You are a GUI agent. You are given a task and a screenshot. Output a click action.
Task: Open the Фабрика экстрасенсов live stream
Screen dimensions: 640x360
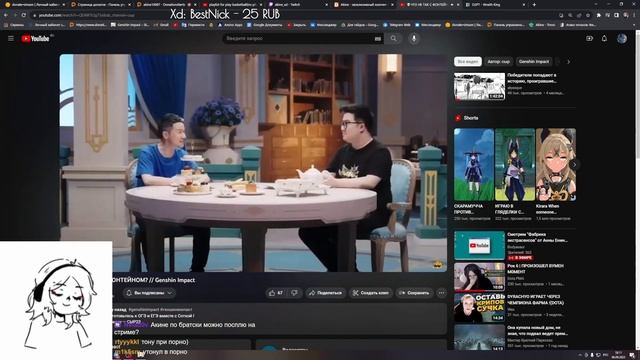click(479, 245)
